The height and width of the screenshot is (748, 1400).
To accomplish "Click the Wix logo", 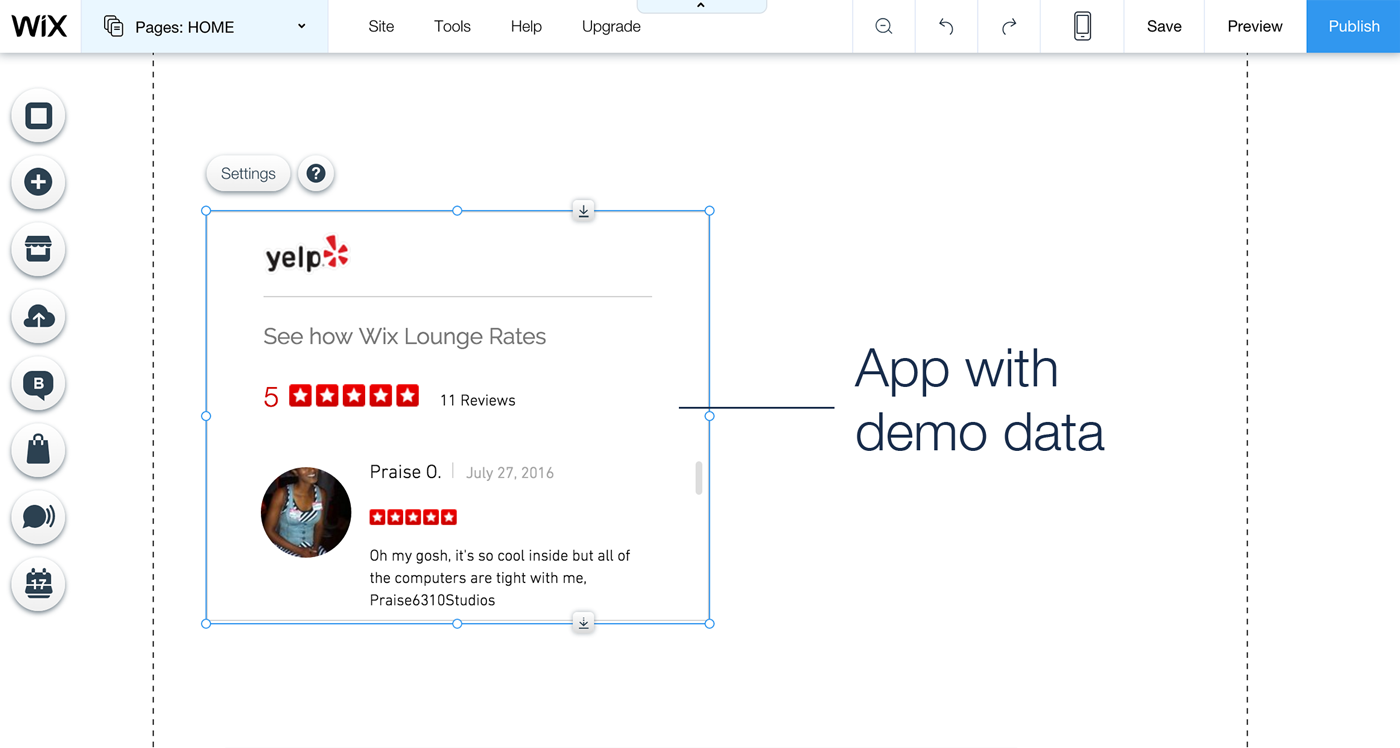I will (x=40, y=26).
